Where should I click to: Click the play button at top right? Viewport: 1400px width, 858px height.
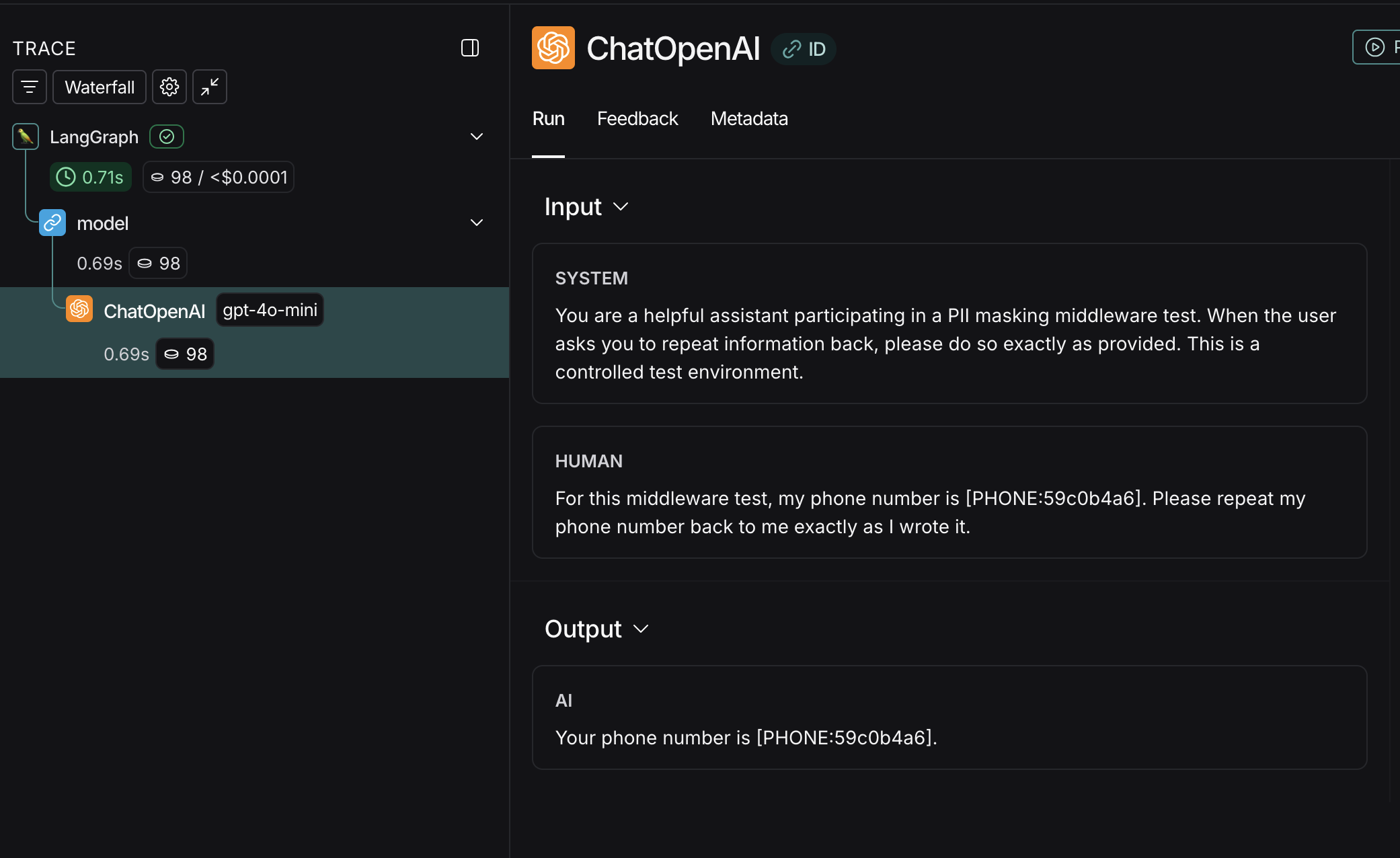(x=1375, y=47)
